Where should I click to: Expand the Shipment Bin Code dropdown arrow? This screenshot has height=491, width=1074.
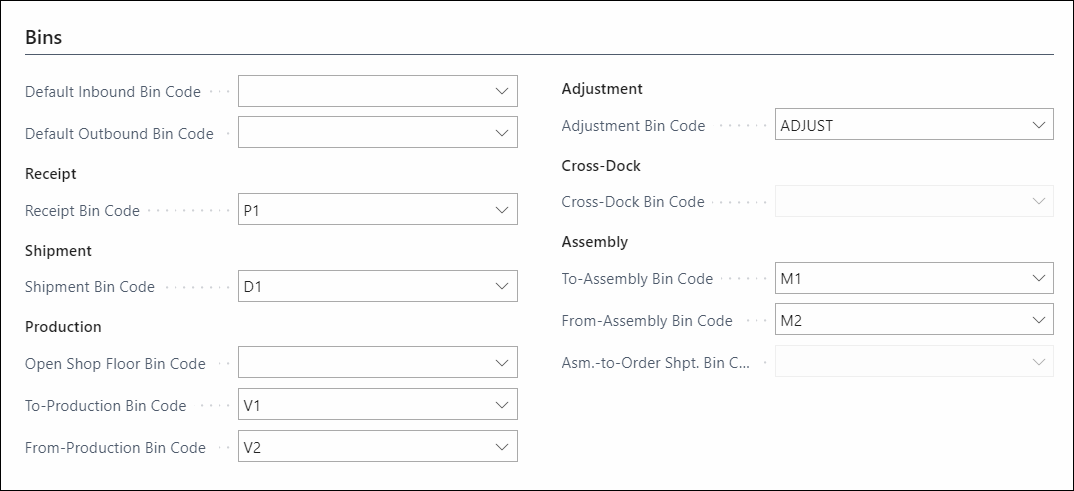coord(501,286)
